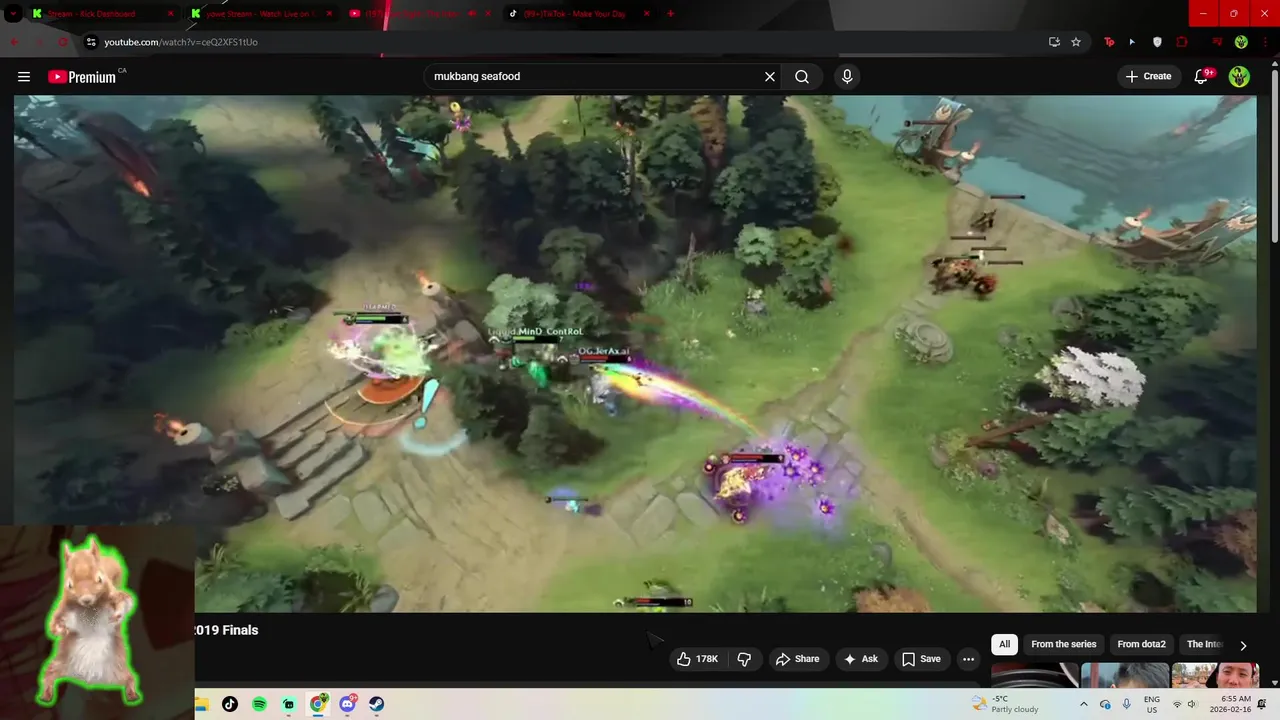Save the video to a playlist

(921, 659)
